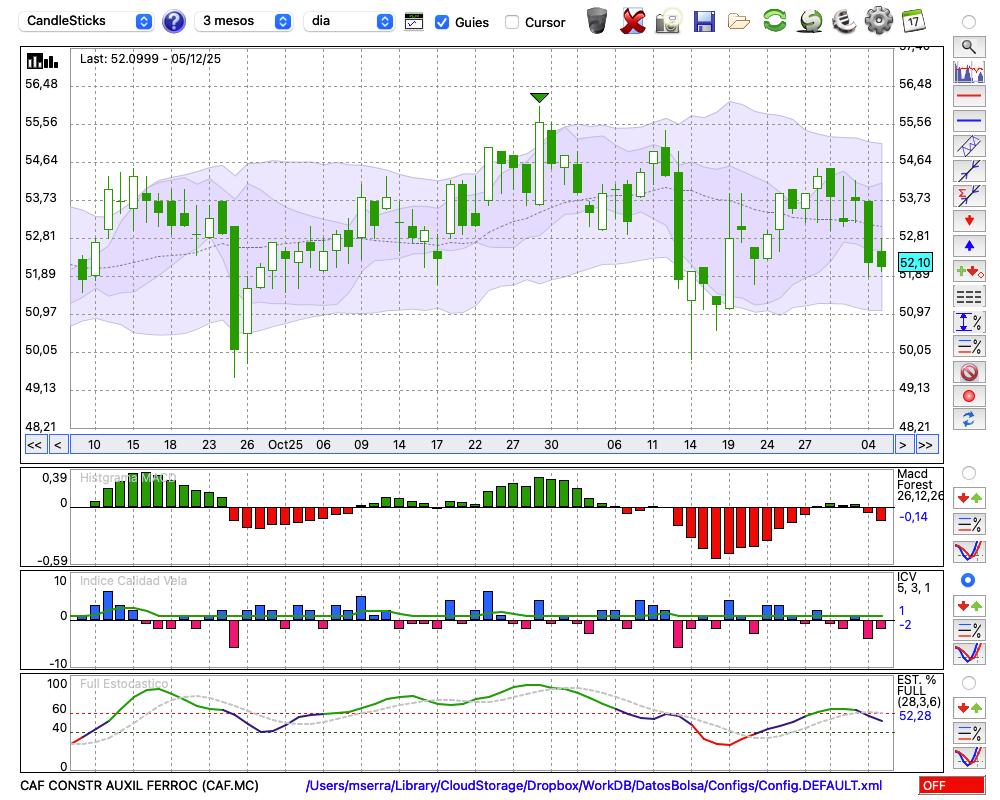The height and width of the screenshot is (800, 1000).
Task: Open settings with the gear icon
Action: pyautogui.click(x=879, y=21)
